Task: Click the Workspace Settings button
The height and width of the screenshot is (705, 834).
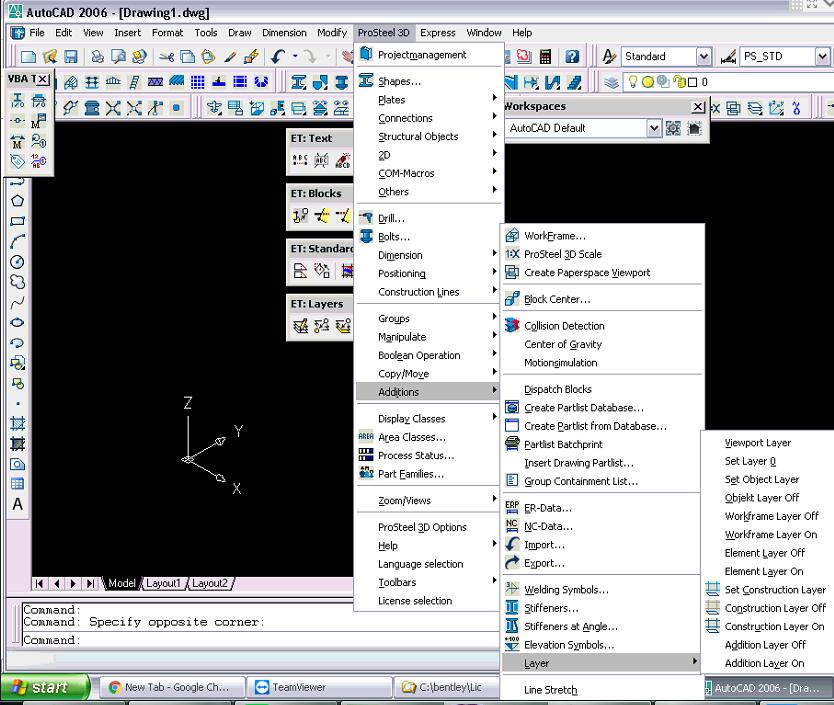Action: click(x=673, y=128)
